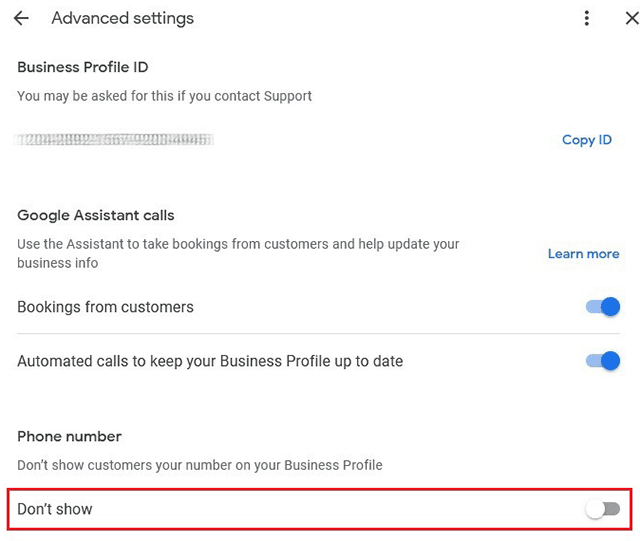Click the Google Assistant calls heading
The image size is (640, 541).
click(x=96, y=215)
